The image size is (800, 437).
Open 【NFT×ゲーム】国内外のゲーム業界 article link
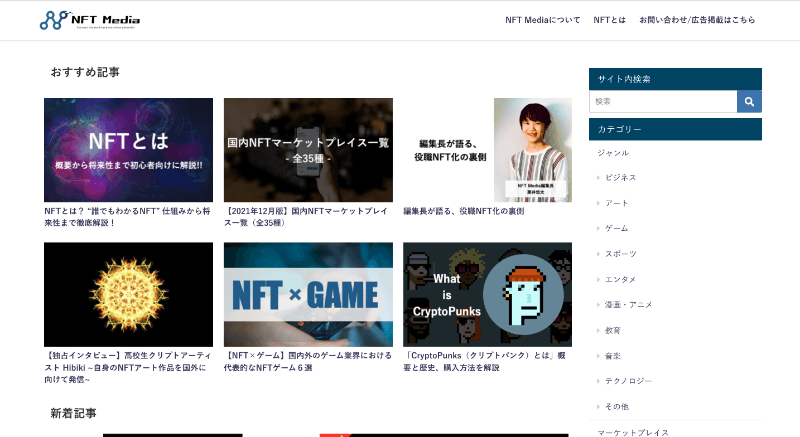[308, 362]
